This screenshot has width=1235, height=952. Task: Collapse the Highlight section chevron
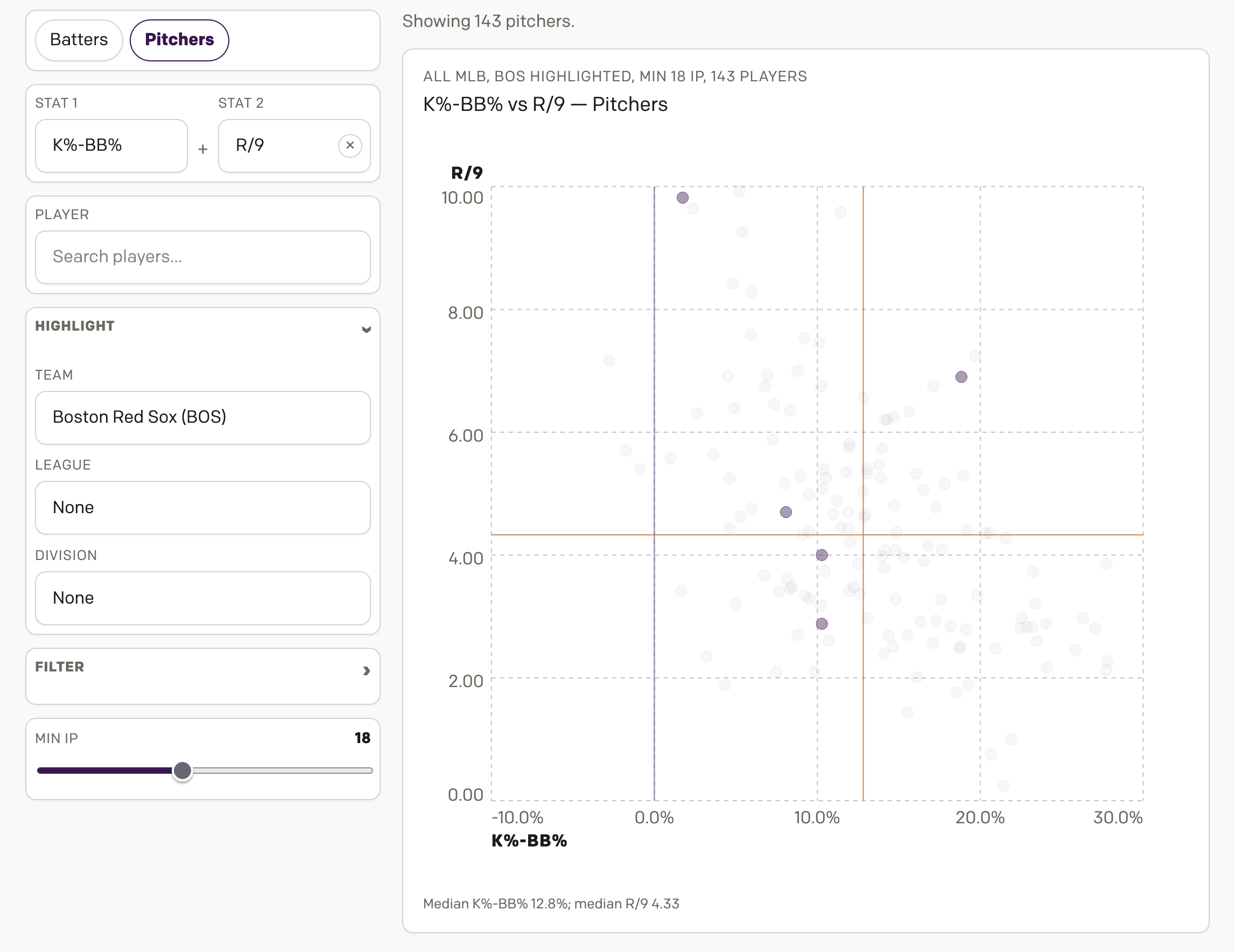(366, 329)
